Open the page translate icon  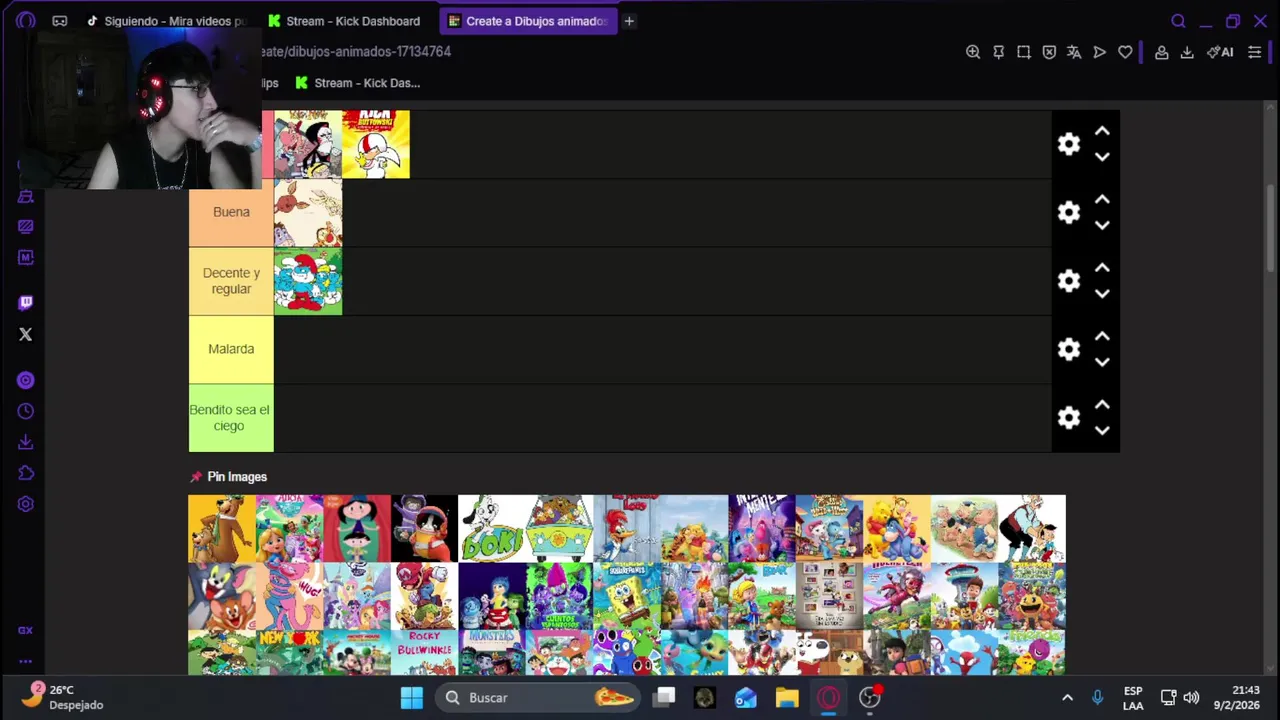[1074, 52]
